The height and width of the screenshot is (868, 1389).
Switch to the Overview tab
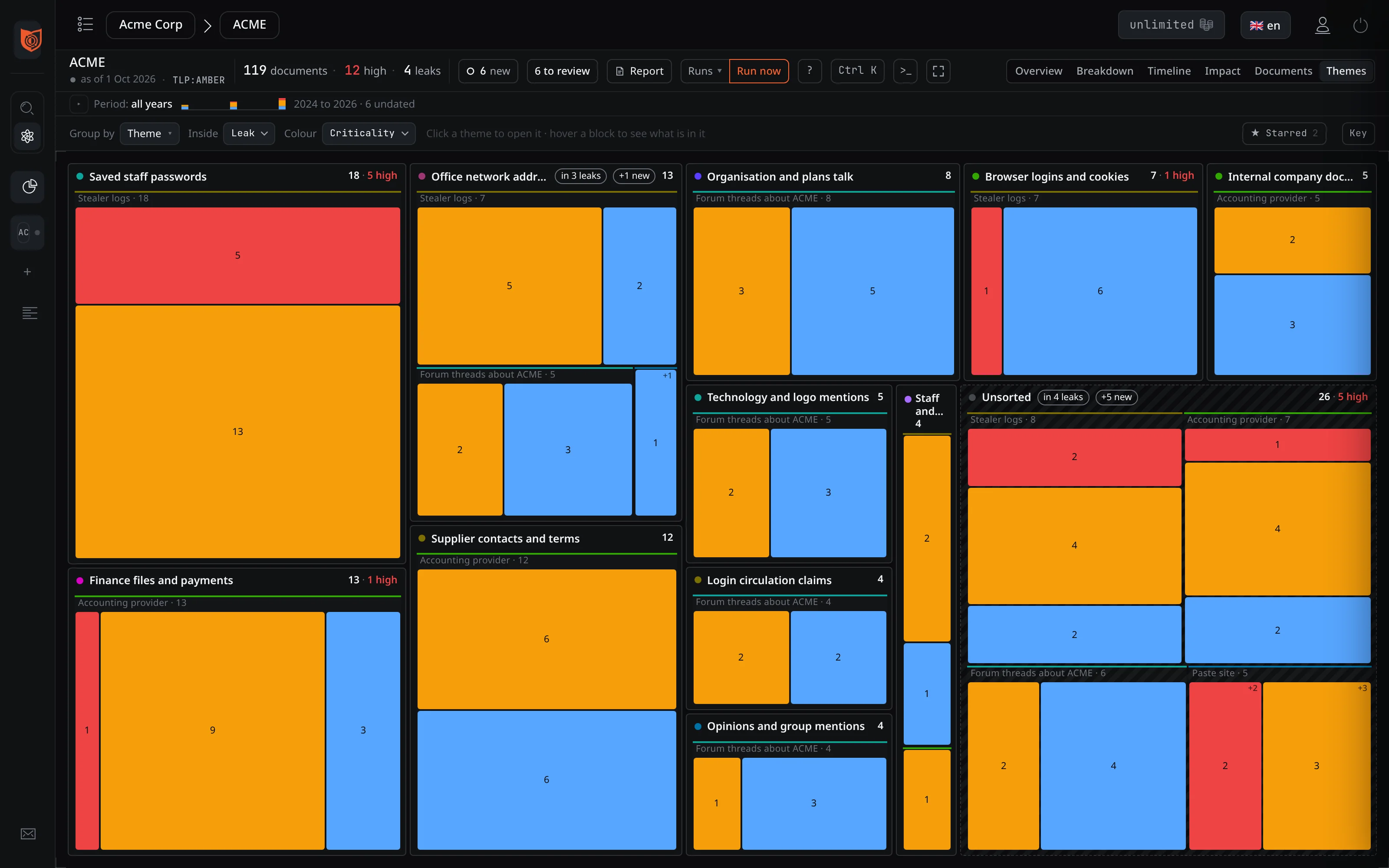pyautogui.click(x=1038, y=71)
